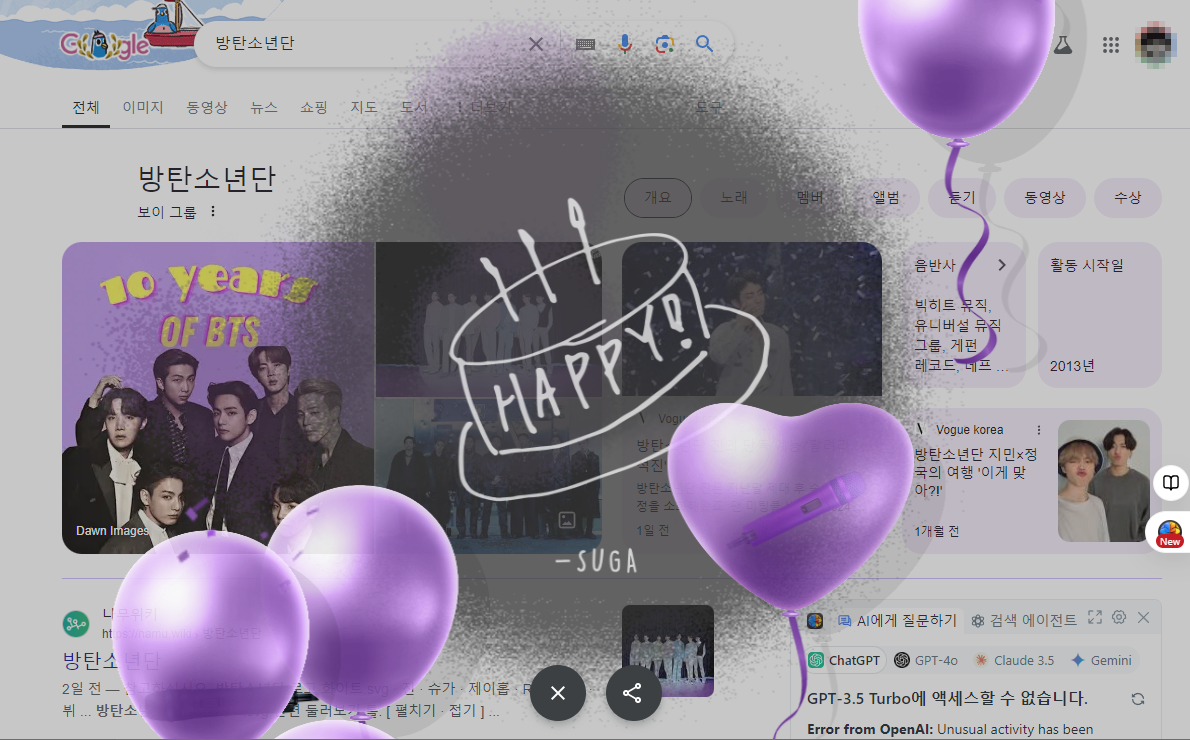Open the three-dot menu beside 보이 그룹
Screen dimensions: 1190x740
[213, 211]
